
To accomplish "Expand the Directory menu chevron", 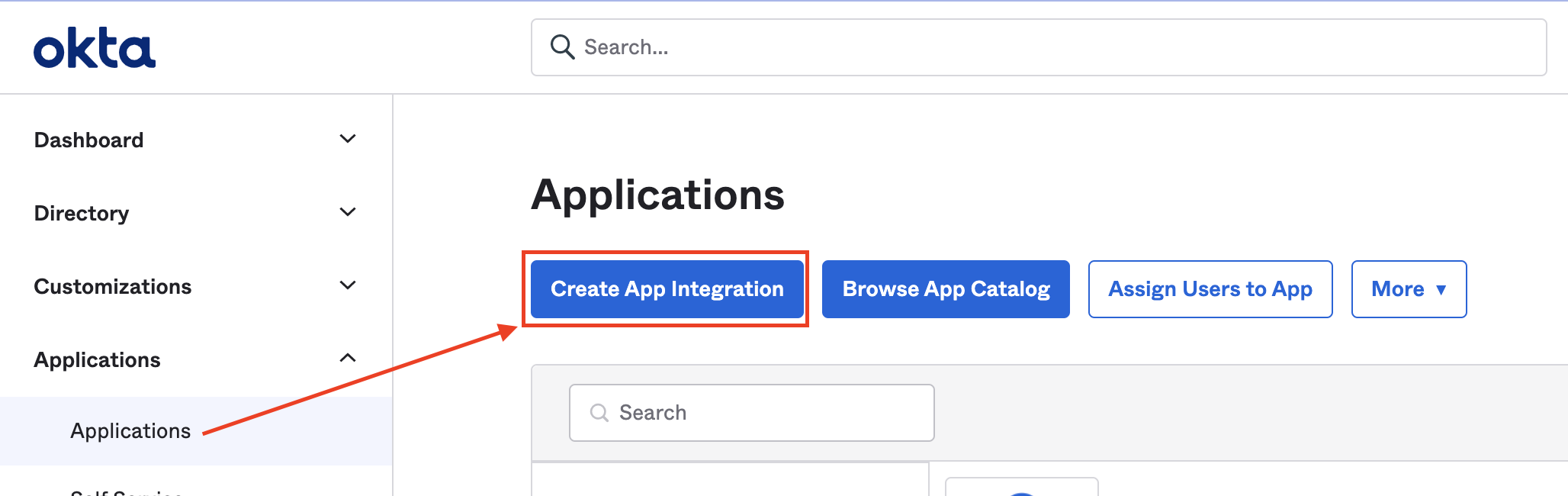I will tap(348, 212).
